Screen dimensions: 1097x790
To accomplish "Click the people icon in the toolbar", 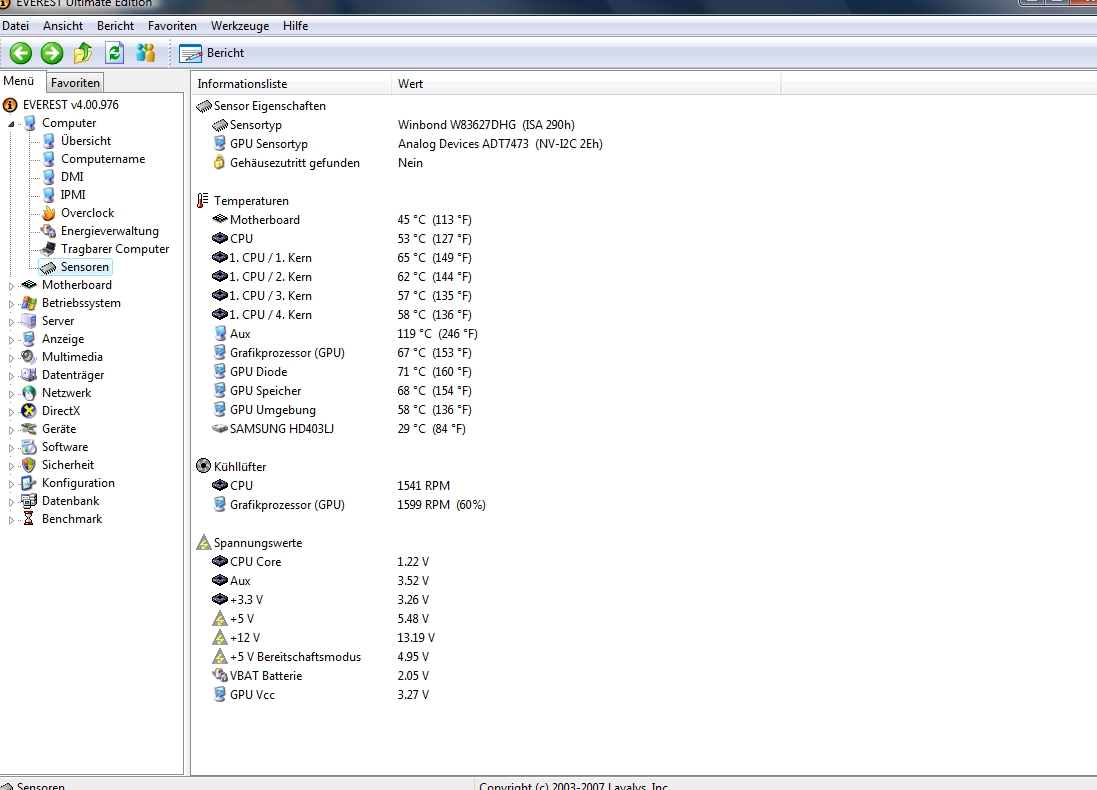I will 146,52.
